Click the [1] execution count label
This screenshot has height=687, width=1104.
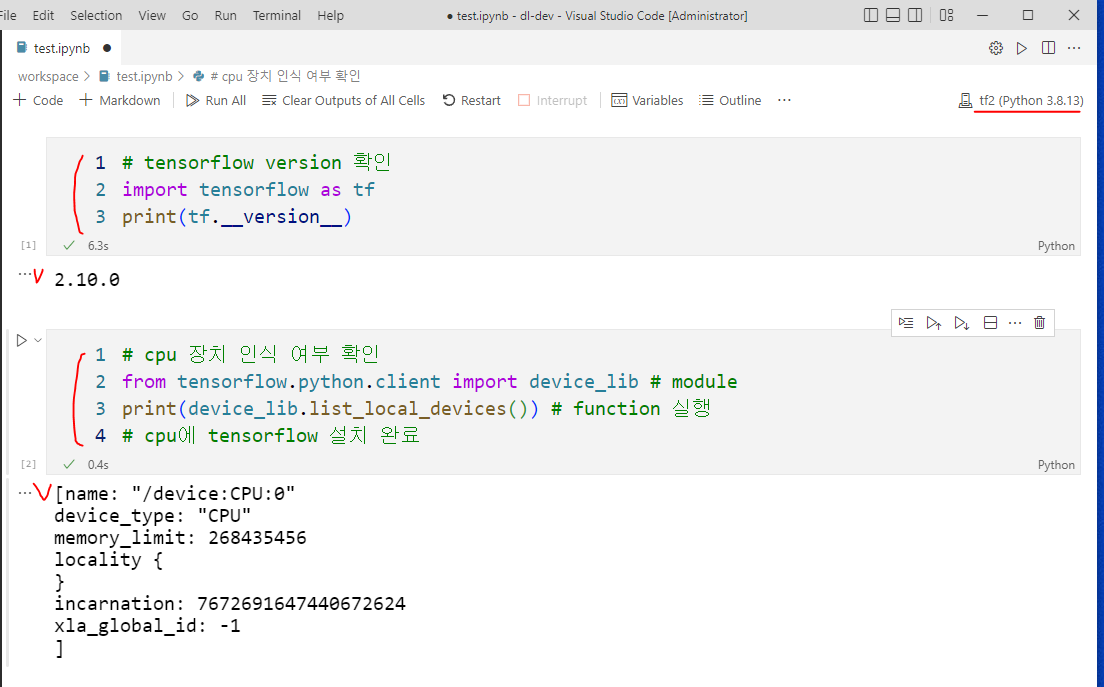[x=28, y=245]
